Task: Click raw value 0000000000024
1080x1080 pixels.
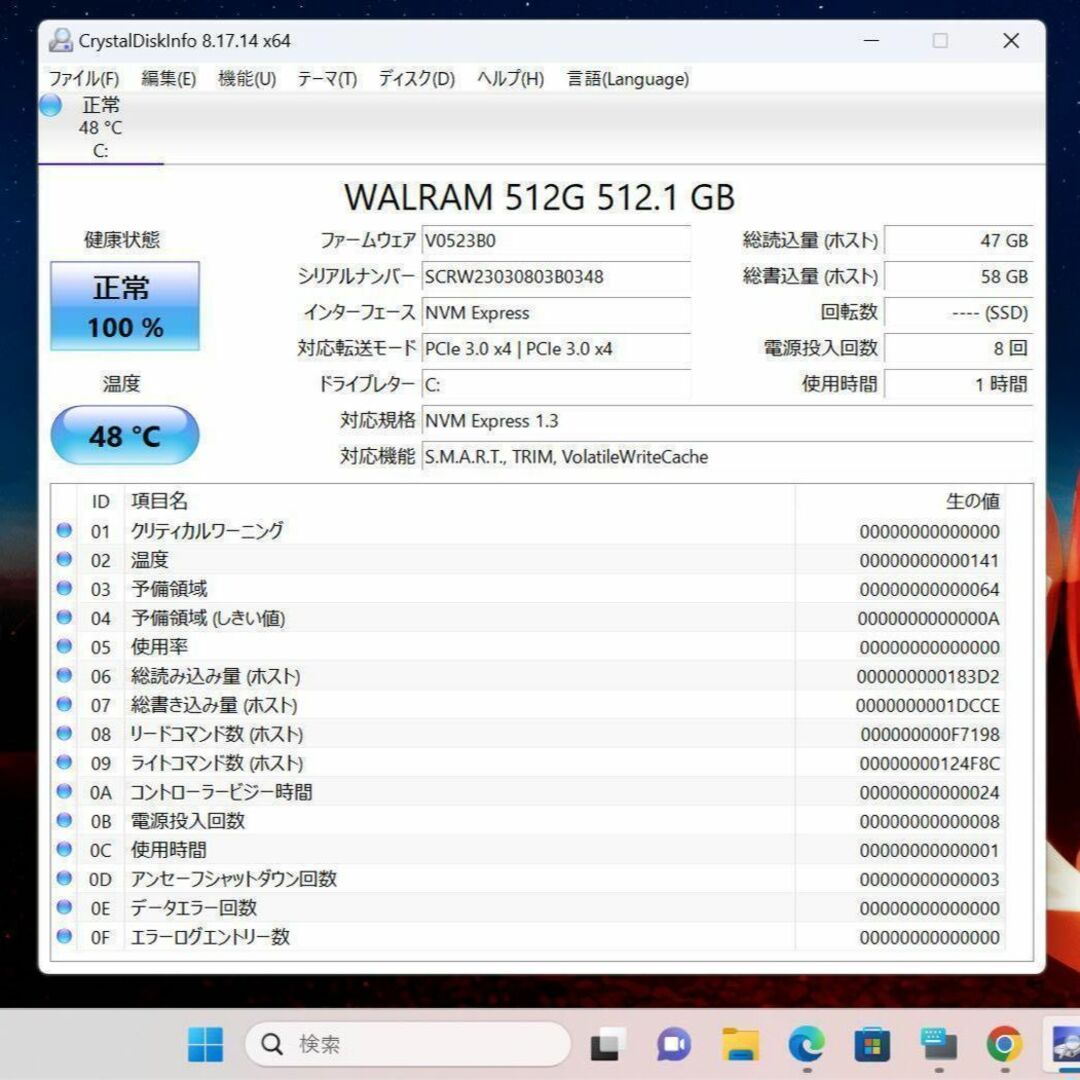Action: [929, 792]
